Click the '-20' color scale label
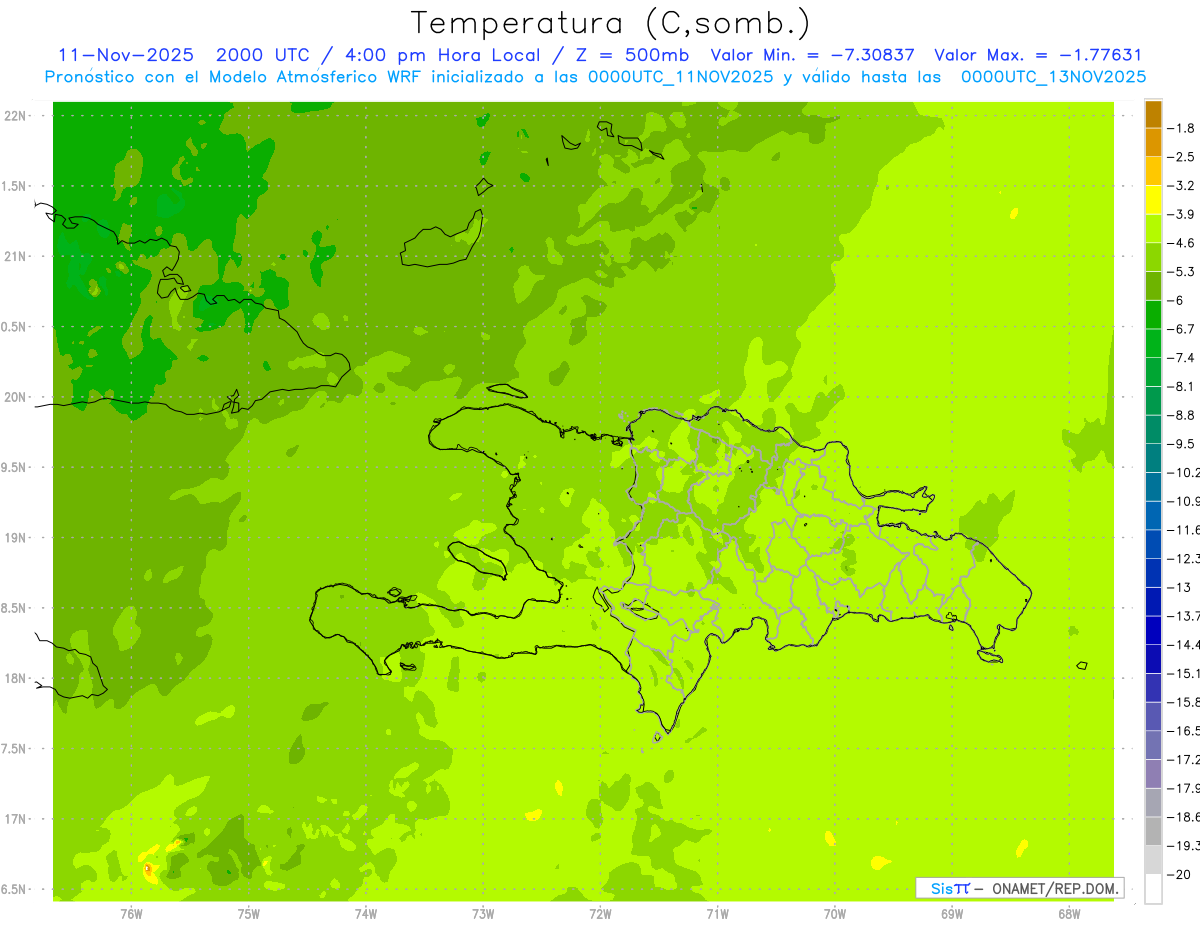The width and height of the screenshot is (1200, 927). tap(1180, 874)
